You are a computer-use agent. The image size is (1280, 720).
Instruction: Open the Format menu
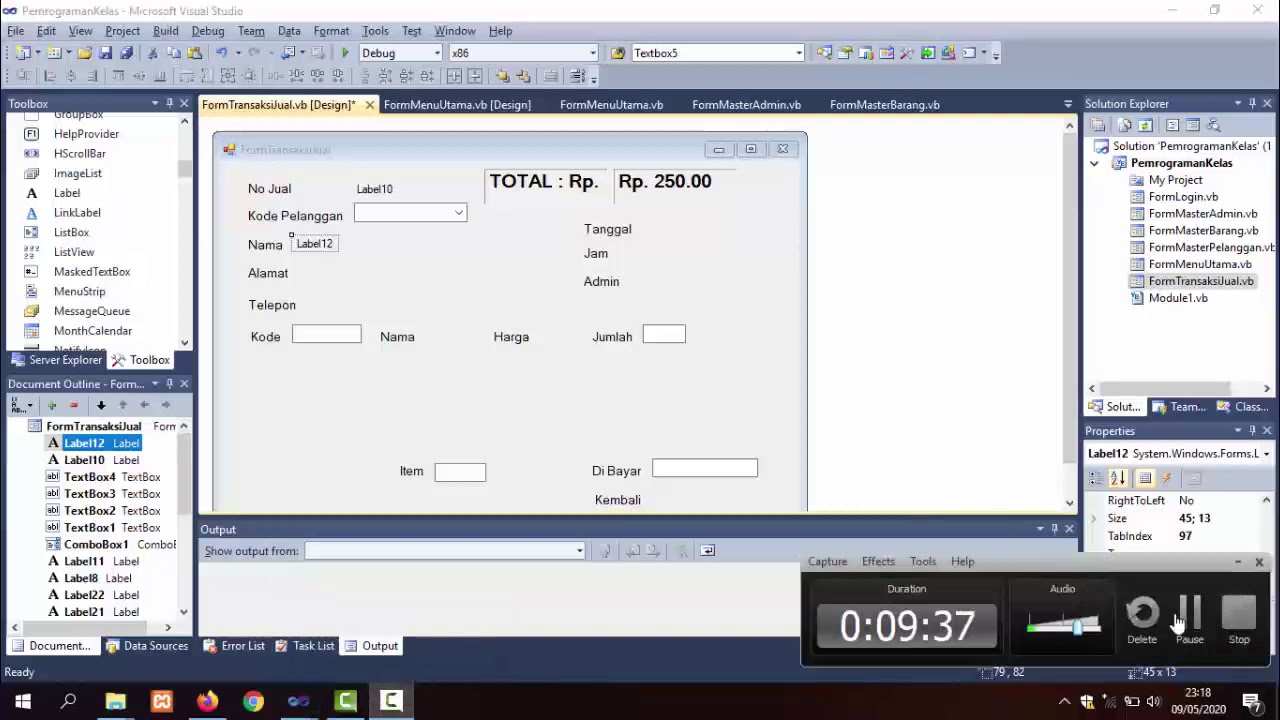coord(331,31)
